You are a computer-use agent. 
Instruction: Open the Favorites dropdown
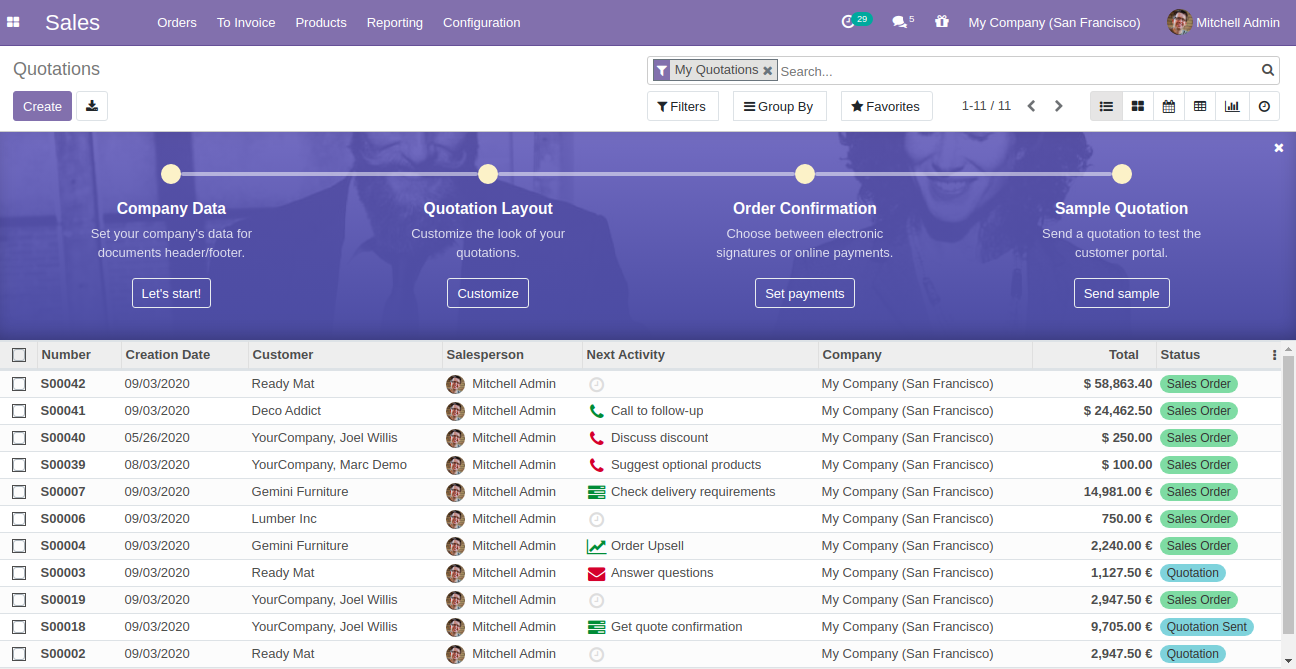pyautogui.click(x=886, y=105)
